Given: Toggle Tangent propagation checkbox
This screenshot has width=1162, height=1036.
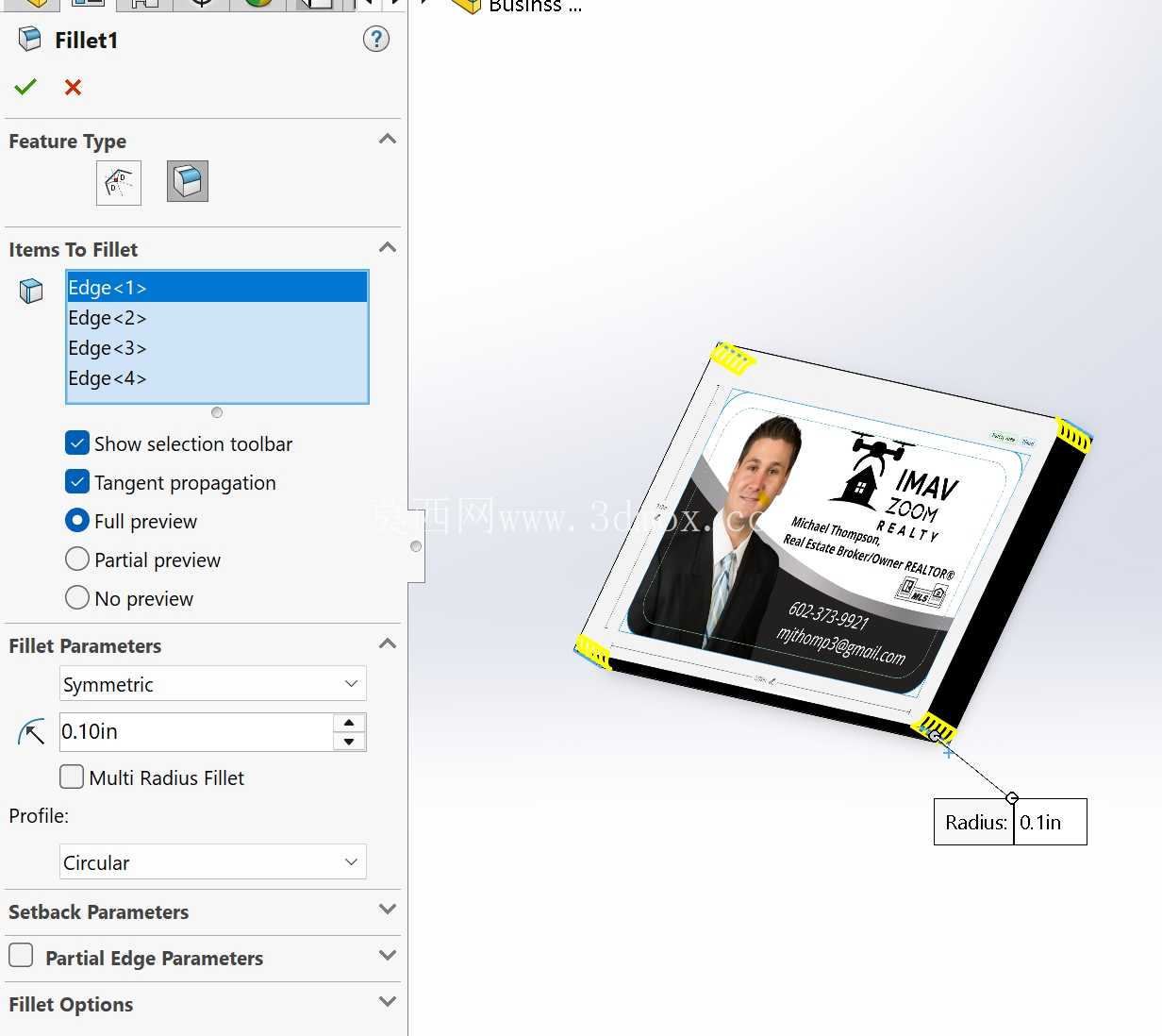Looking at the screenshot, I should coord(77,481).
